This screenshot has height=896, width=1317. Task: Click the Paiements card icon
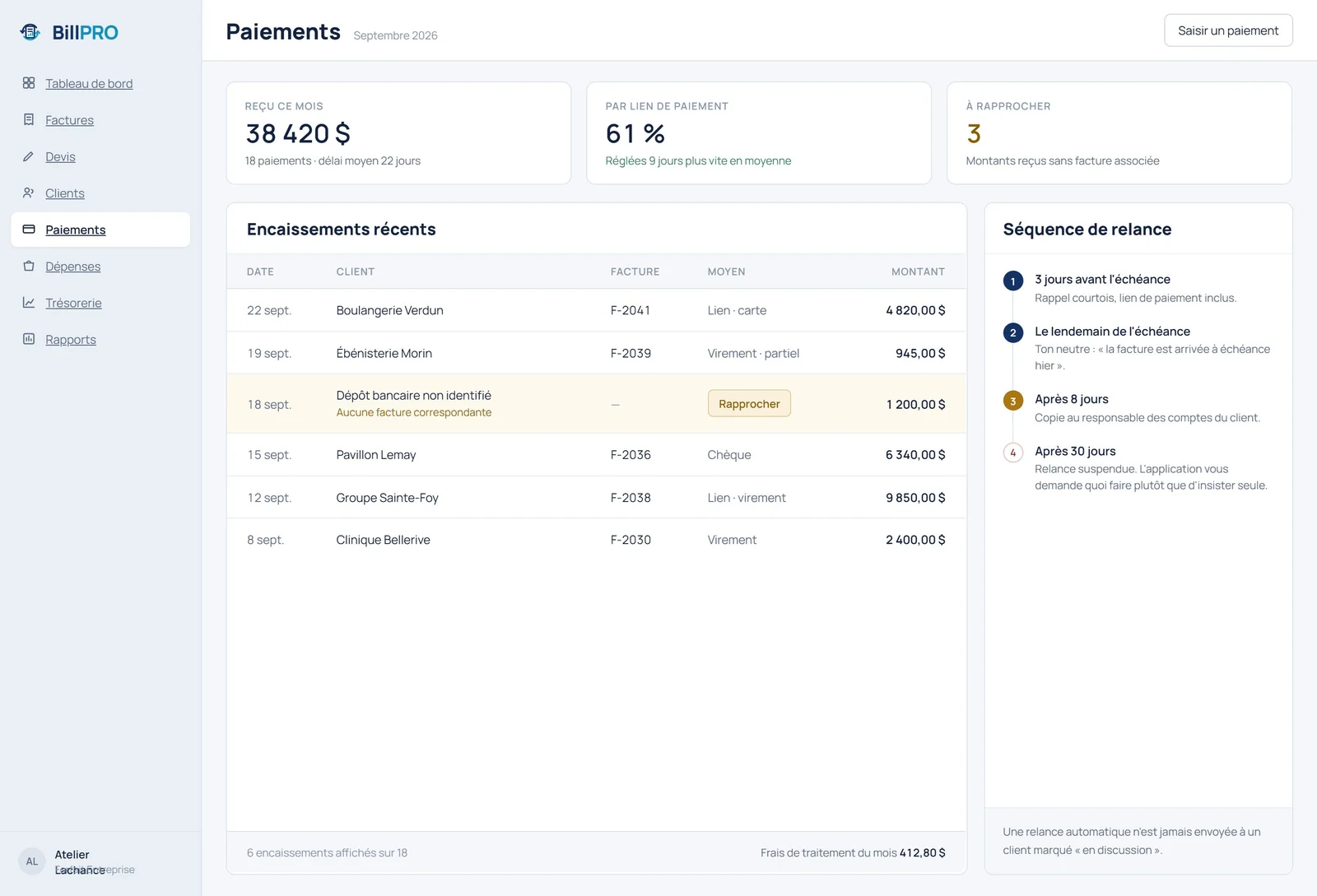pyautogui.click(x=29, y=230)
